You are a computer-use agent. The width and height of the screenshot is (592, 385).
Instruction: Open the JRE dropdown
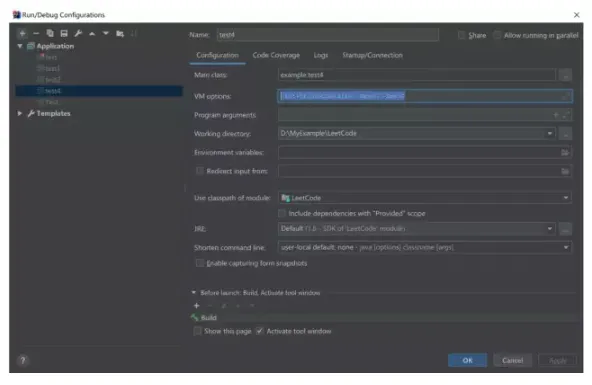[x=550, y=229]
